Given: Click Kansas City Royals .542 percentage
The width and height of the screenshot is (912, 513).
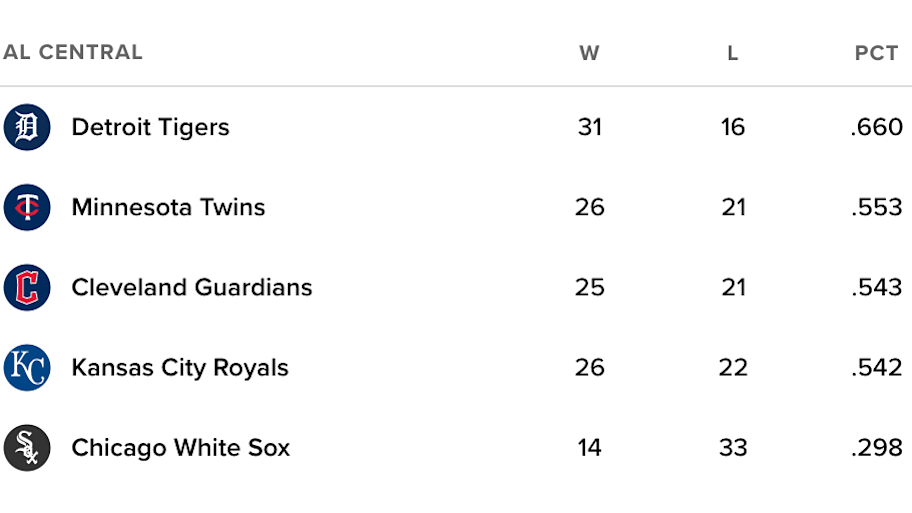Looking at the screenshot, I should coord(877,368).
